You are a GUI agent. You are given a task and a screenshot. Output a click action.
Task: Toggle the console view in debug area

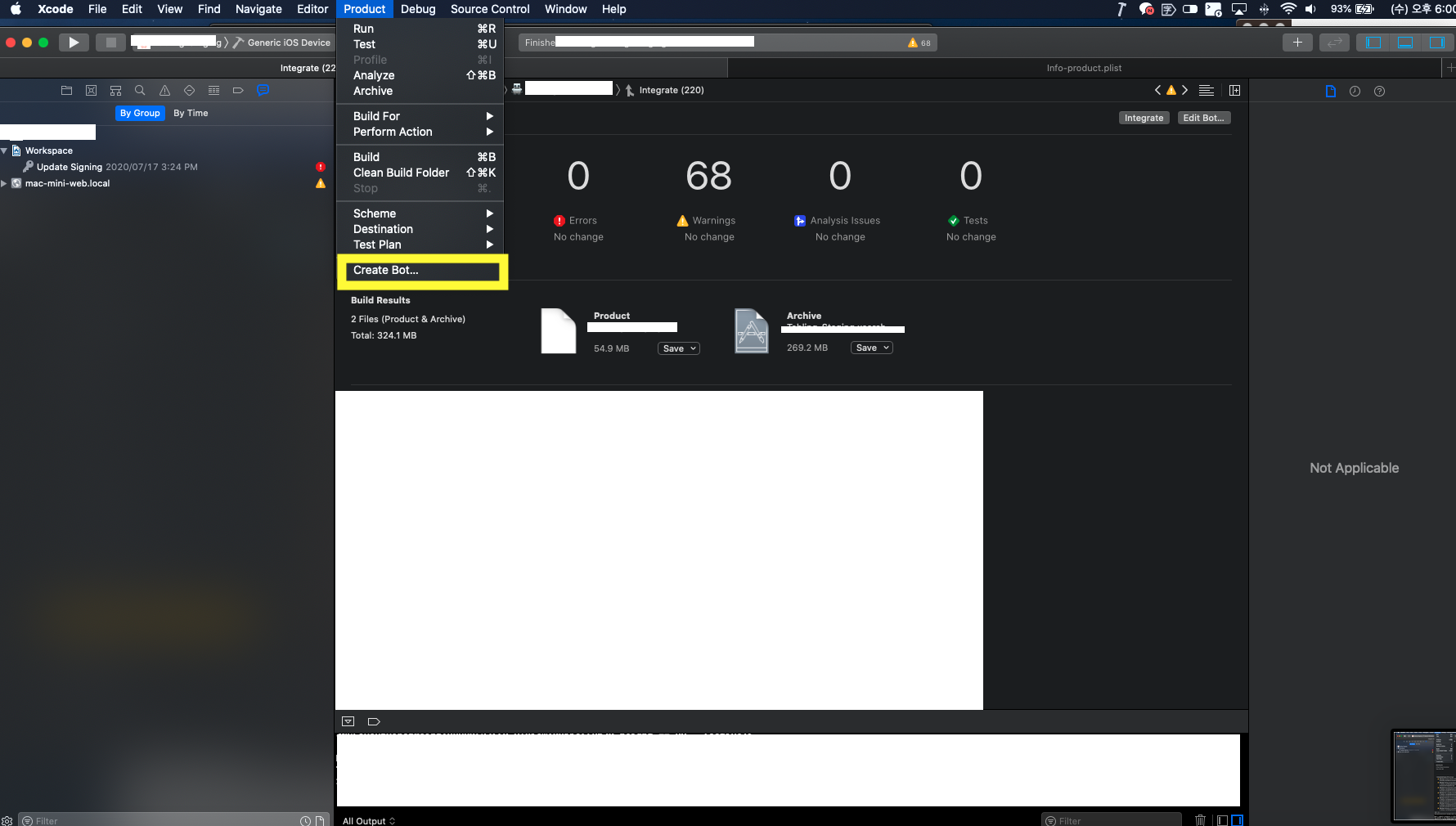(x=1237, y=820)
